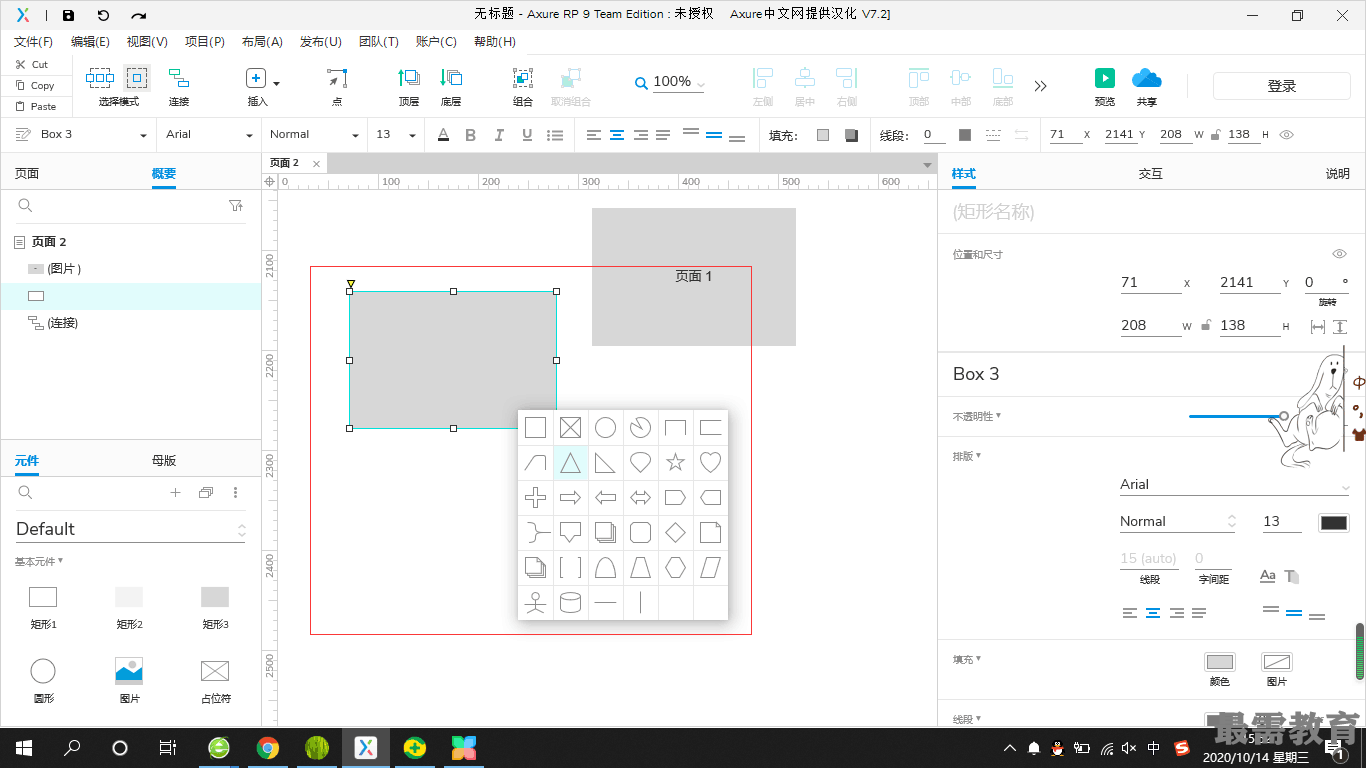Image resolution: width=1366 pixels, height=768 pixels.
Task: Open the Default library dropdown
Action: point(131,529)
